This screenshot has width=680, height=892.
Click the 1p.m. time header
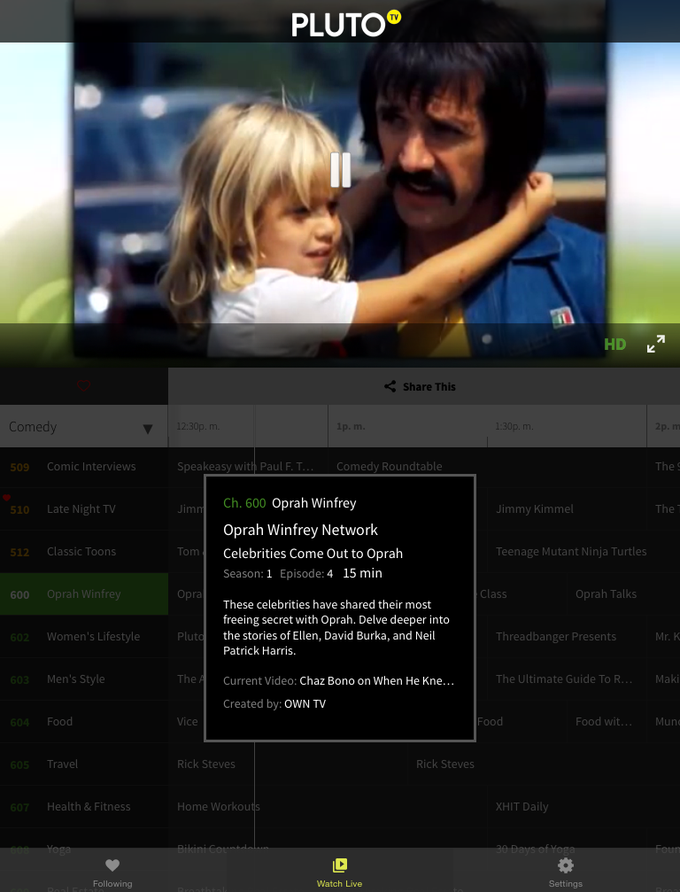[351, 427]
